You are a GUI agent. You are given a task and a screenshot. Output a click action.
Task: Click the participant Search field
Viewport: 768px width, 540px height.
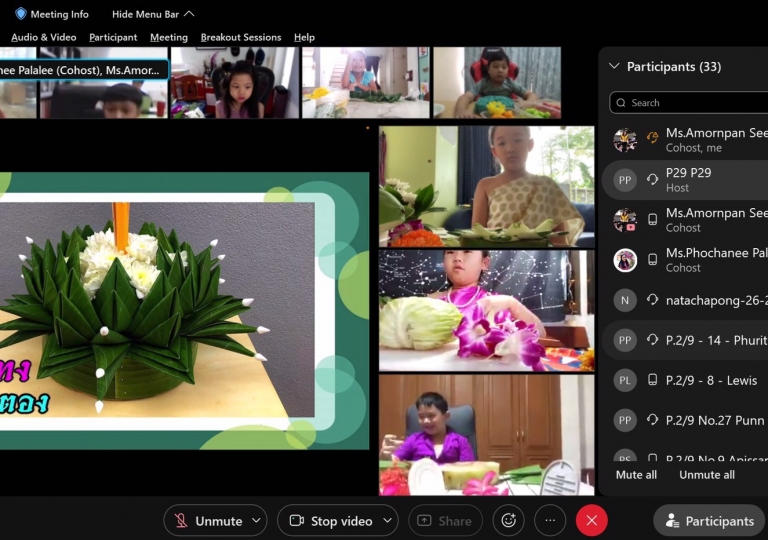[x=689, y=102]
